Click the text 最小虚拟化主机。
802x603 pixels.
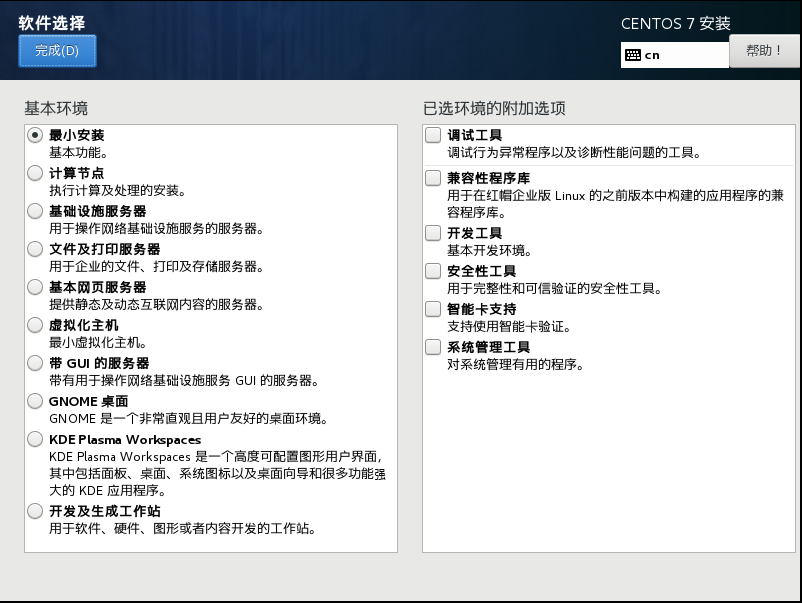pos(98,342)
